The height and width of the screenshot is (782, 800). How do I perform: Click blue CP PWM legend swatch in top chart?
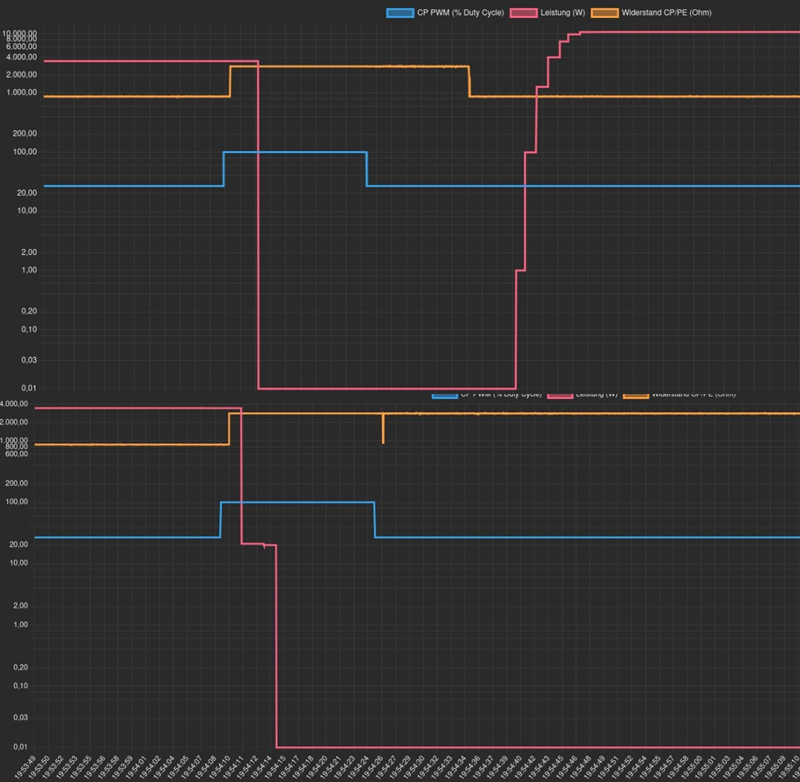398,13
